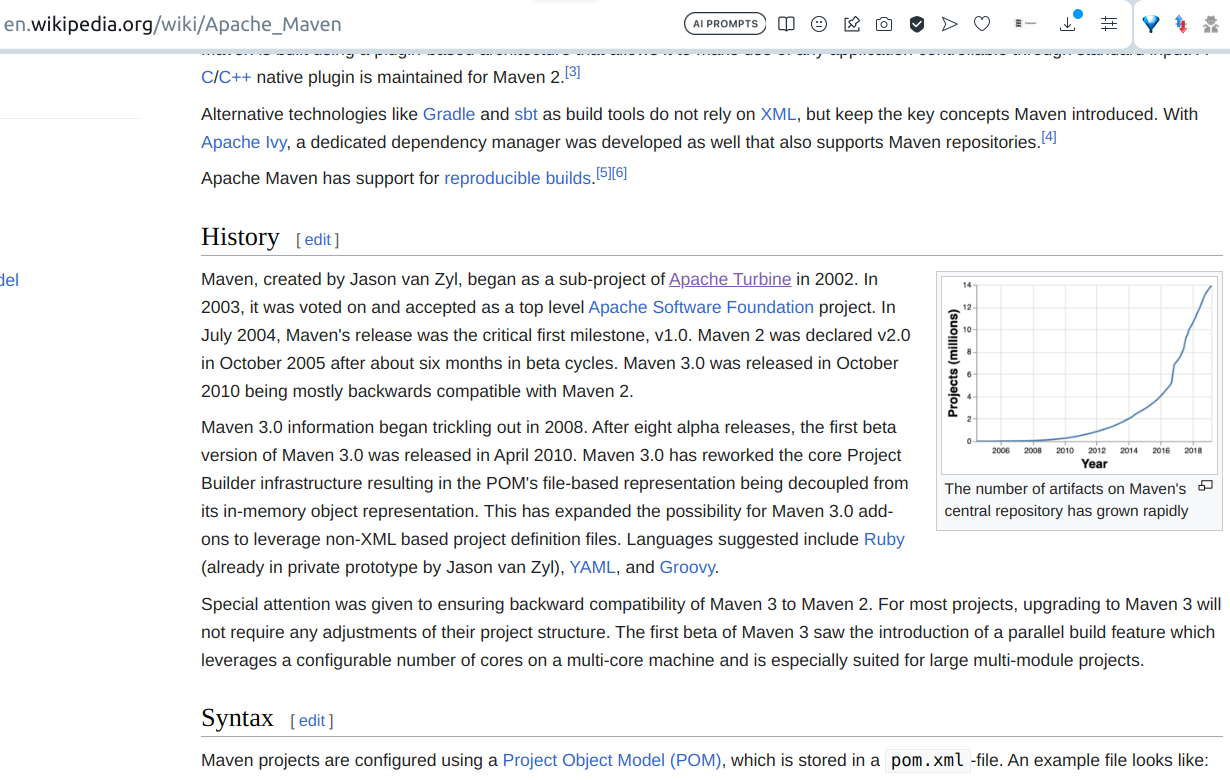
Task: Jump to citation reference 4
Action: [x=1048, y=137]
